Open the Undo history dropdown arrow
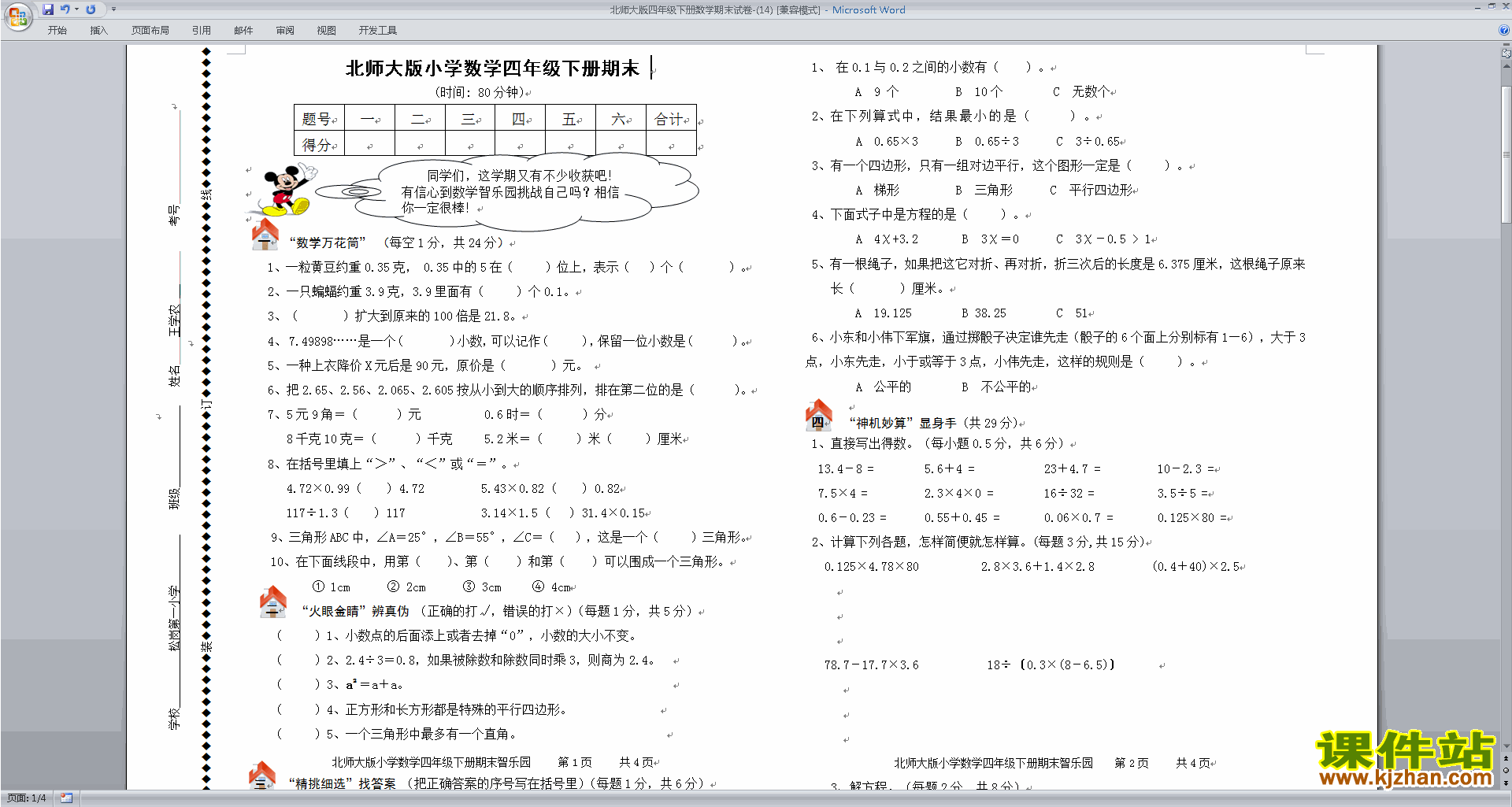1512x807 pixels. click(76, 9)
